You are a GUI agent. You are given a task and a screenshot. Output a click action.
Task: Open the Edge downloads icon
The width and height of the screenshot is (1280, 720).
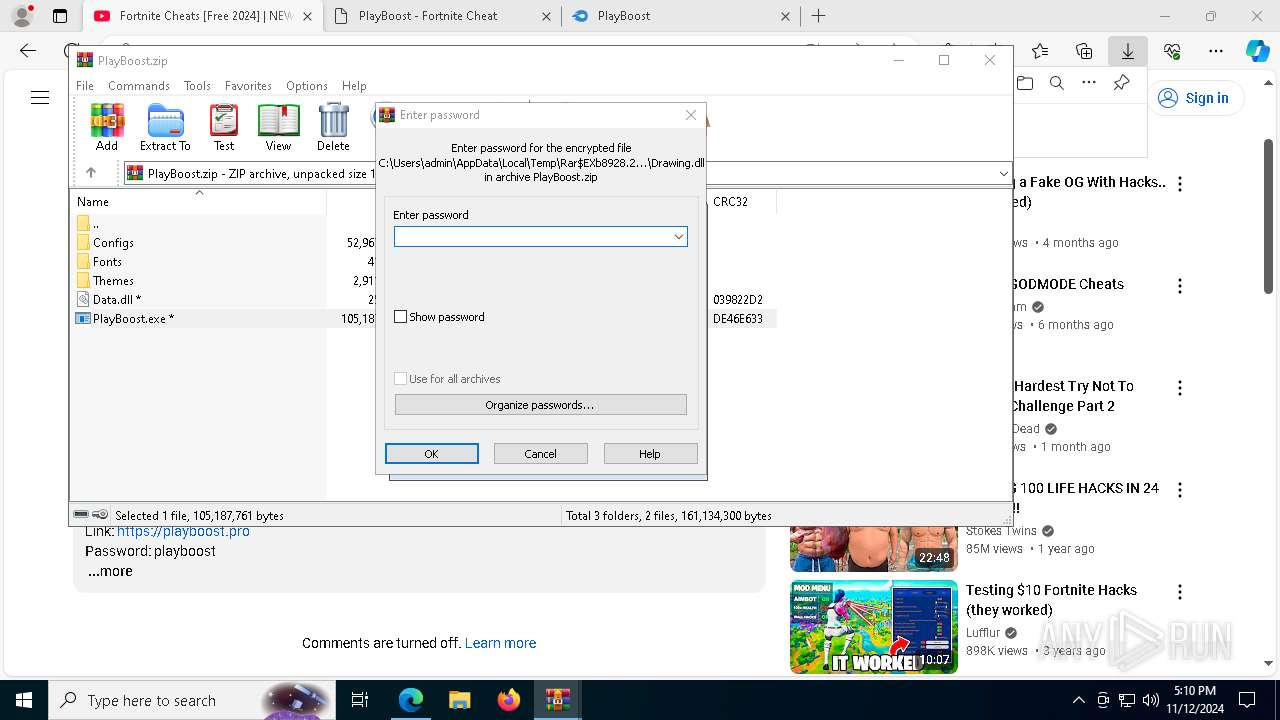pyautogui.click(x=1127, y=51)
